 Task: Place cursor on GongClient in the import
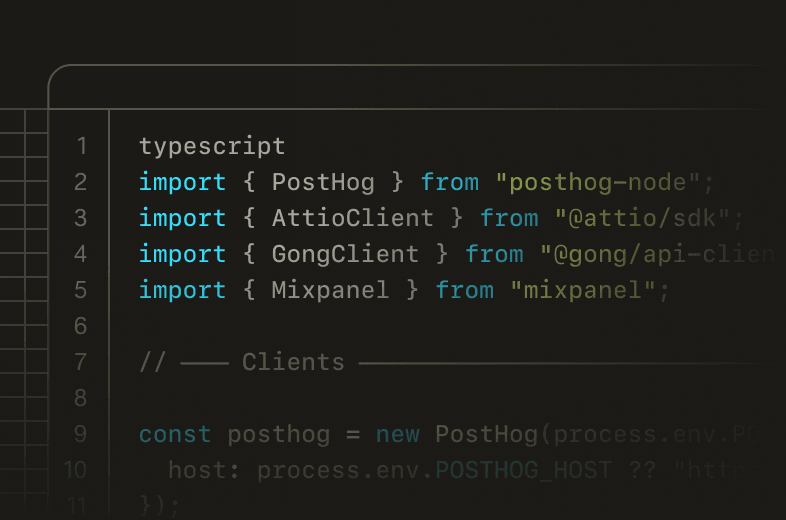pos(345,255)
